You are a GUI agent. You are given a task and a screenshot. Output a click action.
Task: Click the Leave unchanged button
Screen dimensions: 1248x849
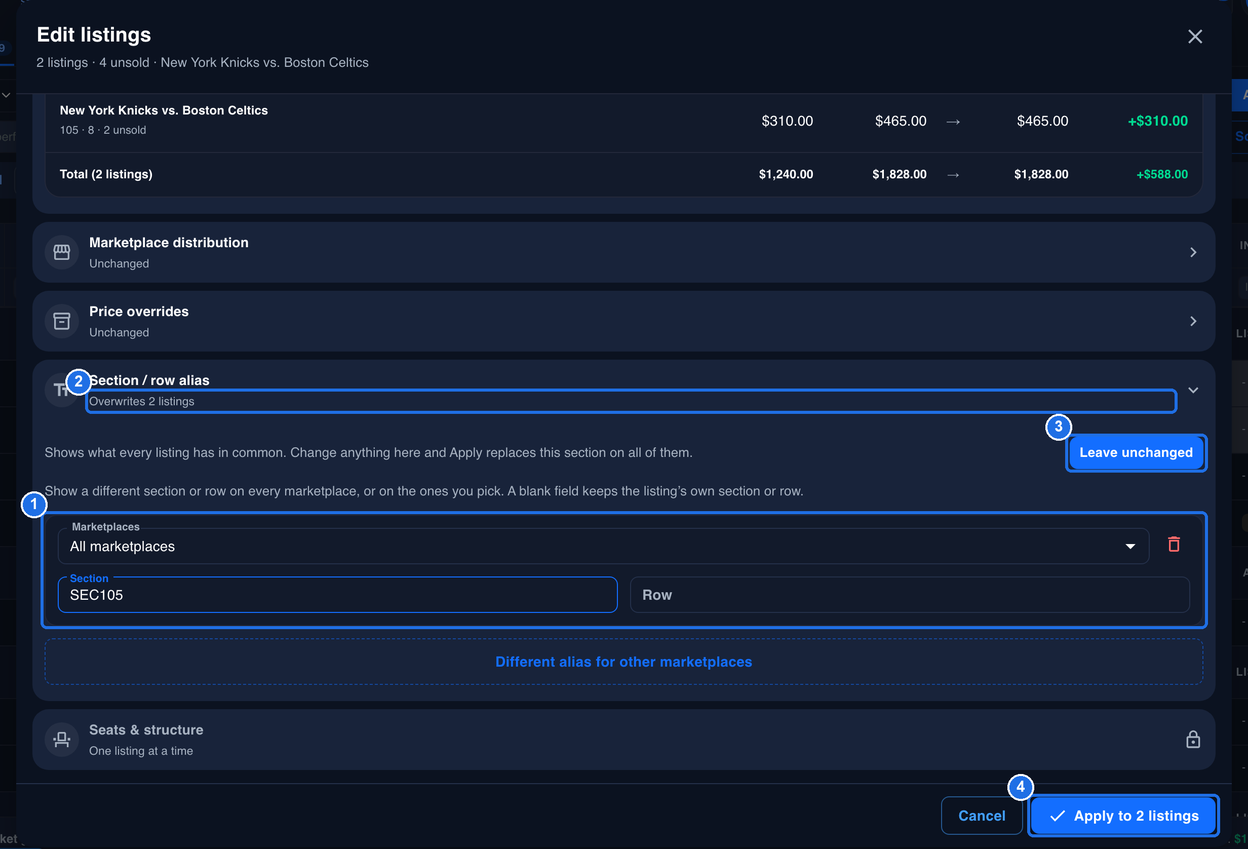click(1136, 452)
